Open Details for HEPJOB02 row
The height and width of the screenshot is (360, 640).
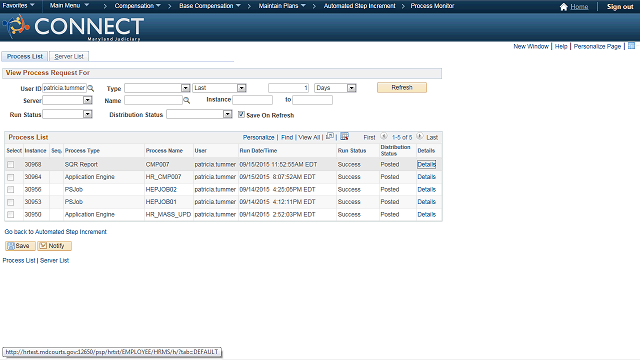coord(427,189)
